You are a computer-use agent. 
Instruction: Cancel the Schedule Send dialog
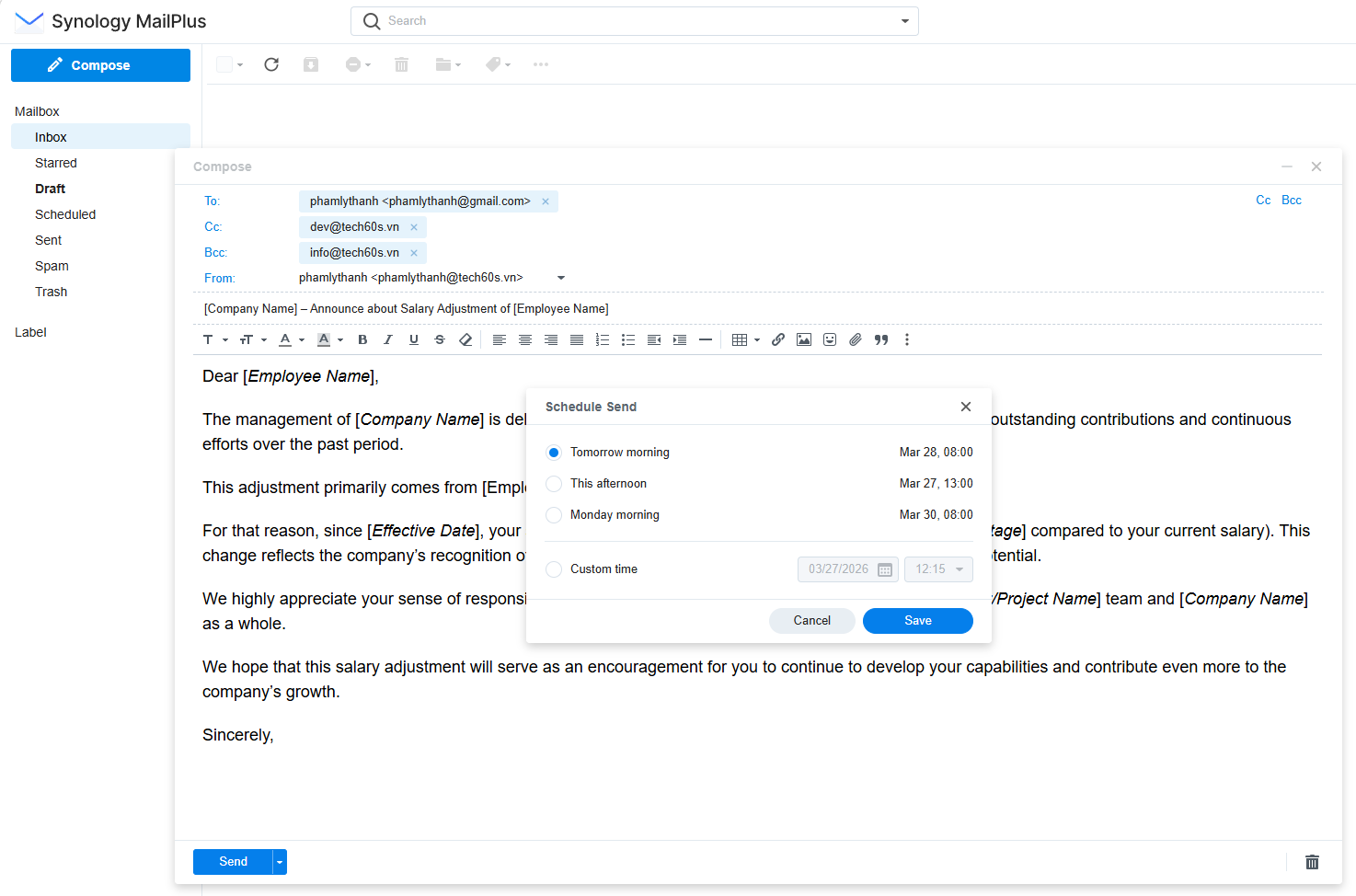tap(811, 621)
